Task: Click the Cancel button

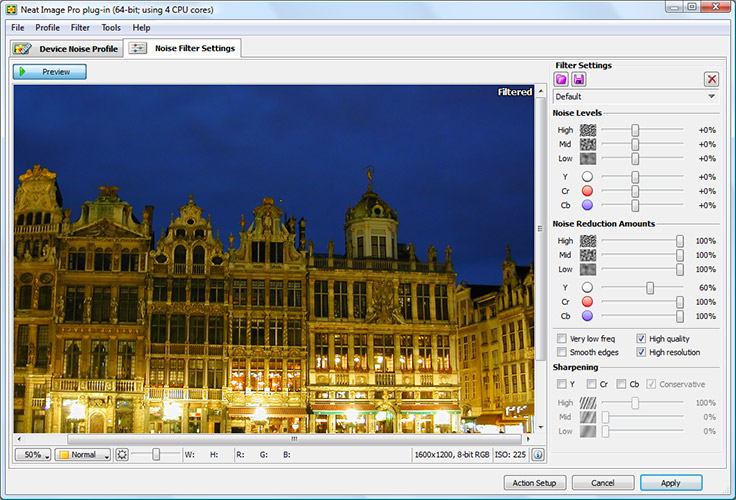Action: 603,483
